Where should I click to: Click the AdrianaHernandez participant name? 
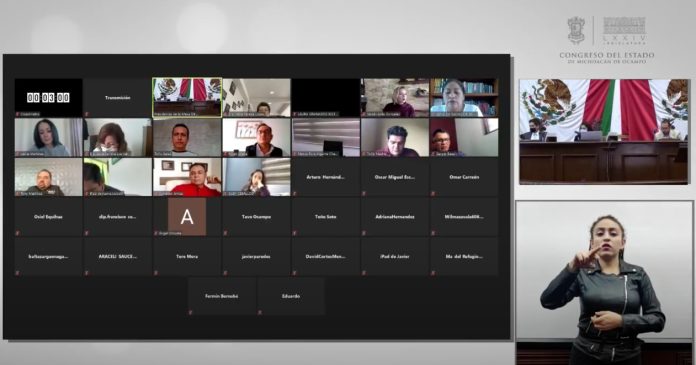coord(395,217)
